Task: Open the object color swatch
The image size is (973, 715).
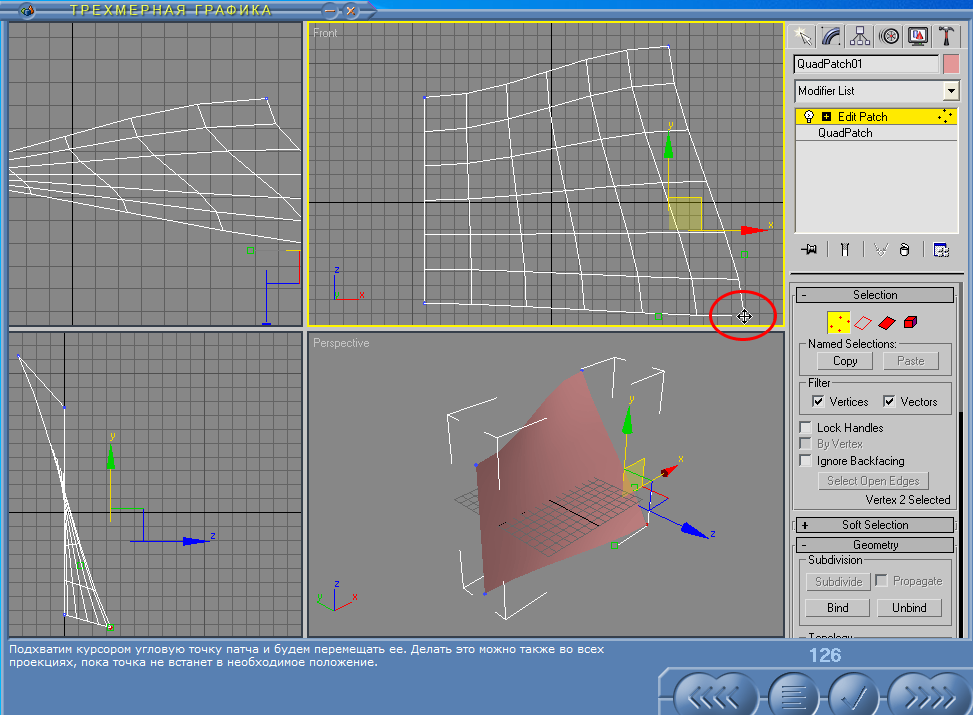Action: tap(951, 64)
